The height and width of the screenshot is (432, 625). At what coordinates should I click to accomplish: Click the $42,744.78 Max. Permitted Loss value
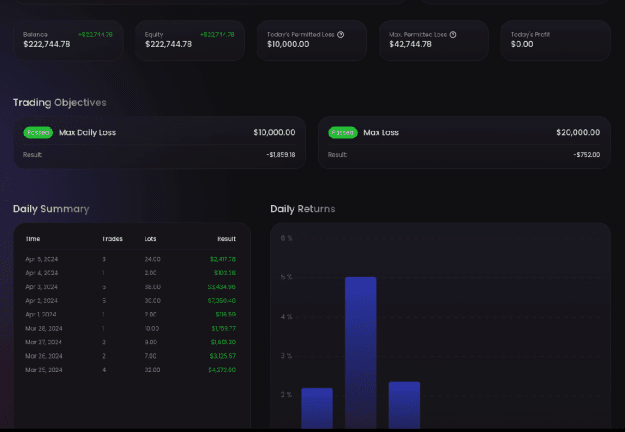click(x=410, y=44)
